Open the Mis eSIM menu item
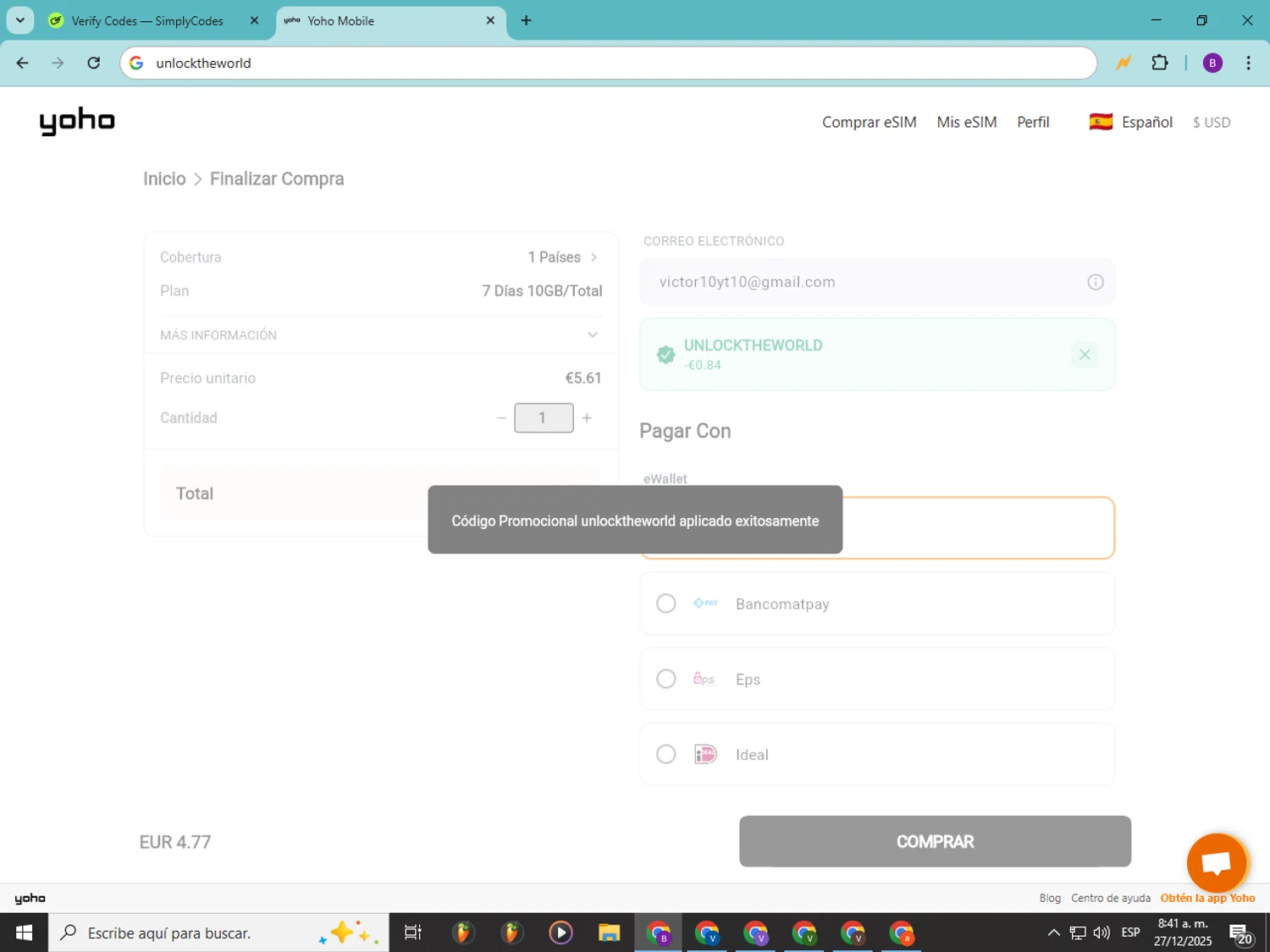Image resolution: width=1270 pixels, height=952 pixels. (967, 122)
